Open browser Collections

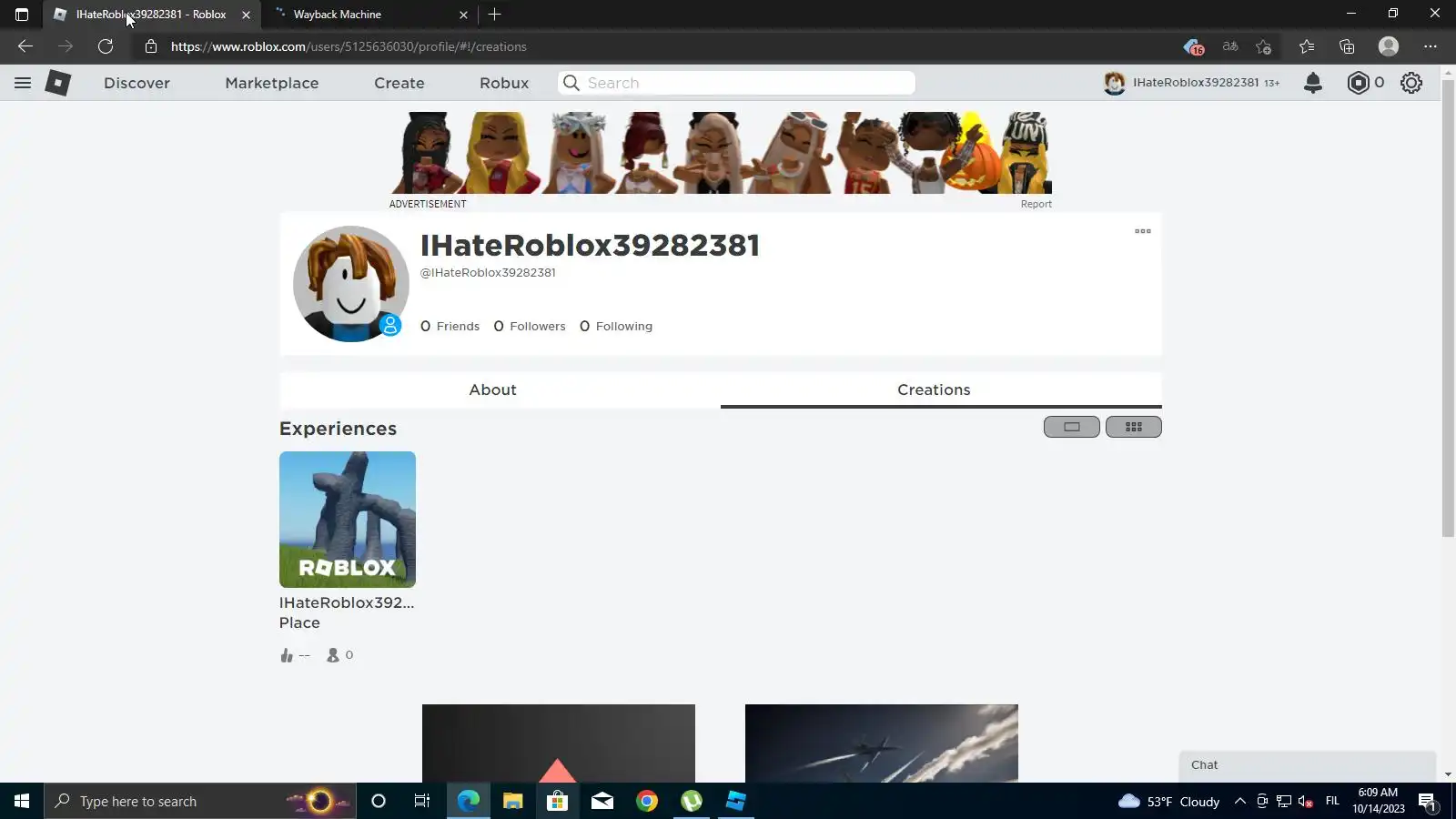point(1347,46)
